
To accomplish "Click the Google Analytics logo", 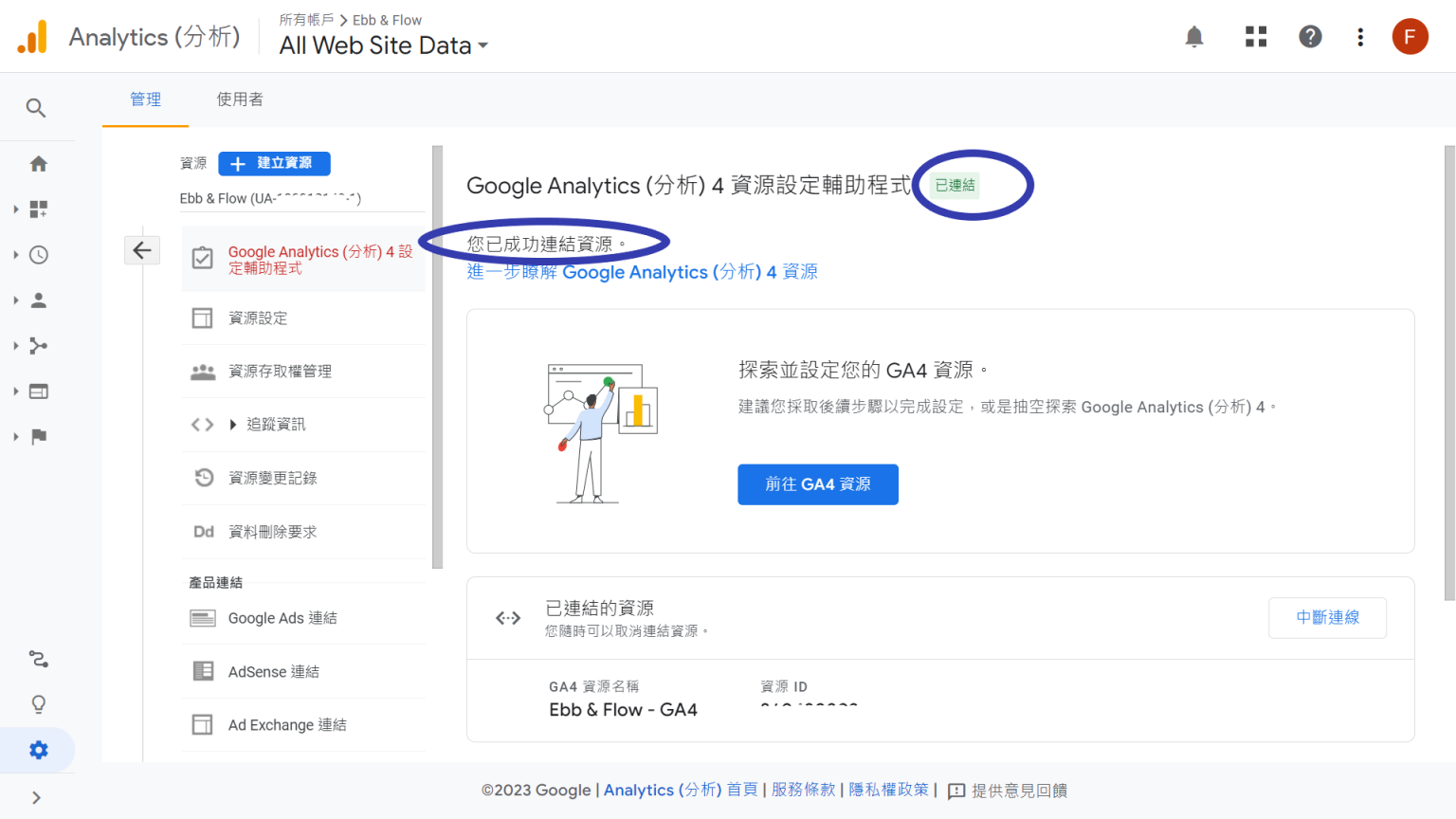I will click(x=32, y=37).
